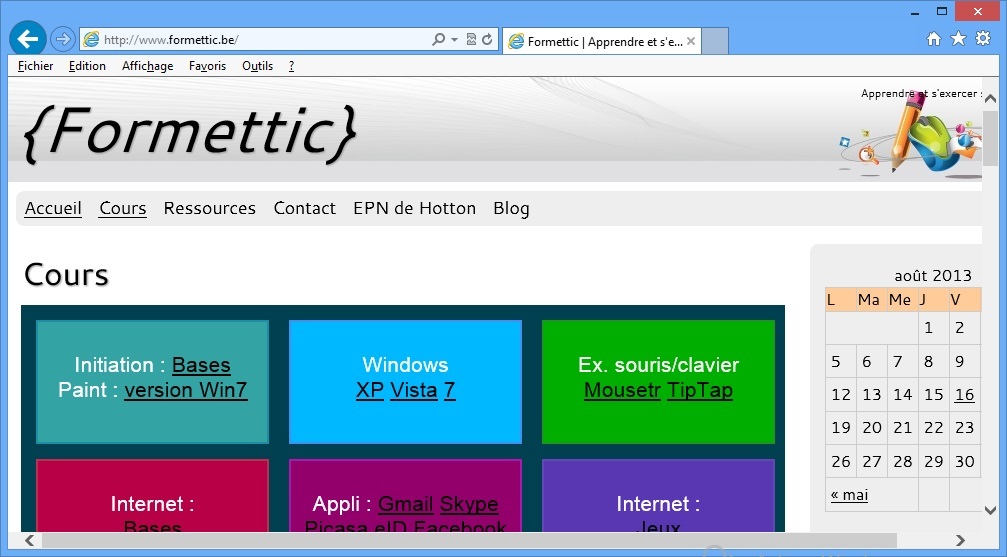Image resolution: width=1007 pixels, height=557 pixels.
Task: Click the browser Back arrow button
Action: 28,39
